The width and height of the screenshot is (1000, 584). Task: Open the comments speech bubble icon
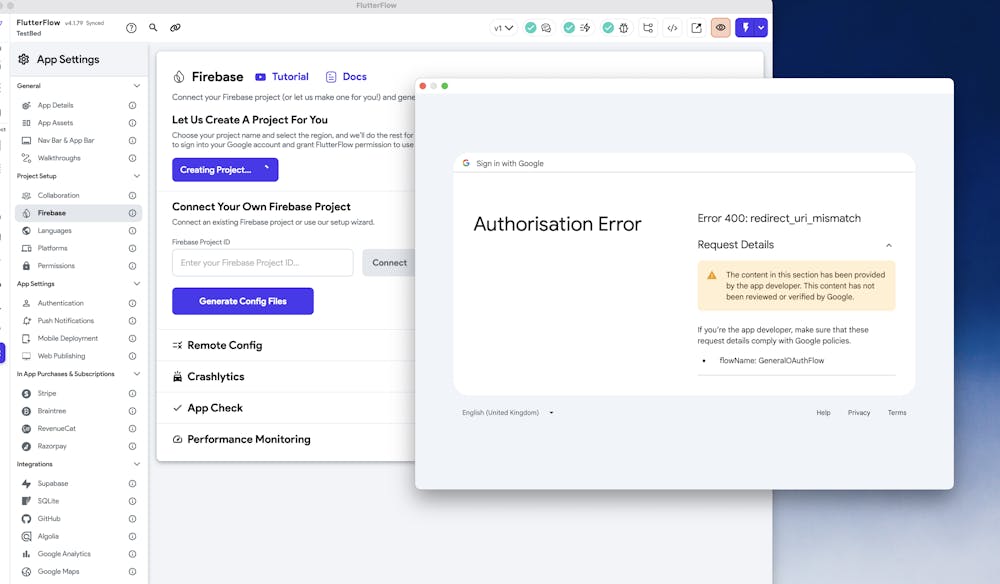tap(546, 28)
